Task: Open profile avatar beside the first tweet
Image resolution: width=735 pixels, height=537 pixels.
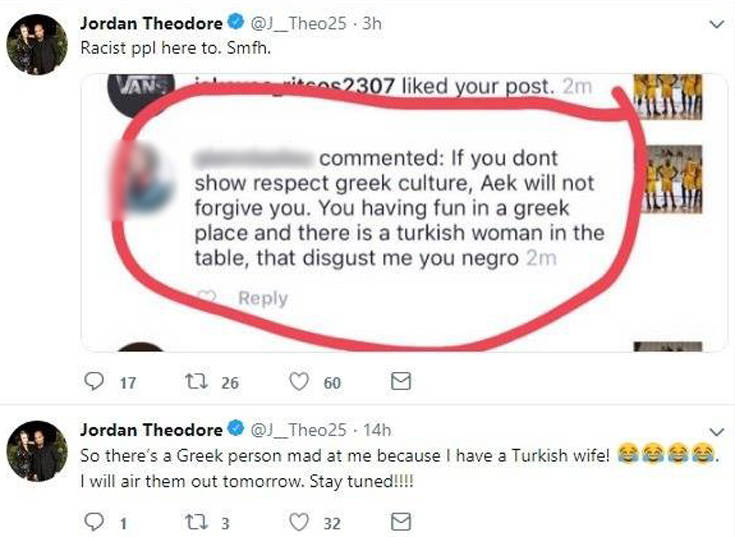Action: click(x=37, y=45)
